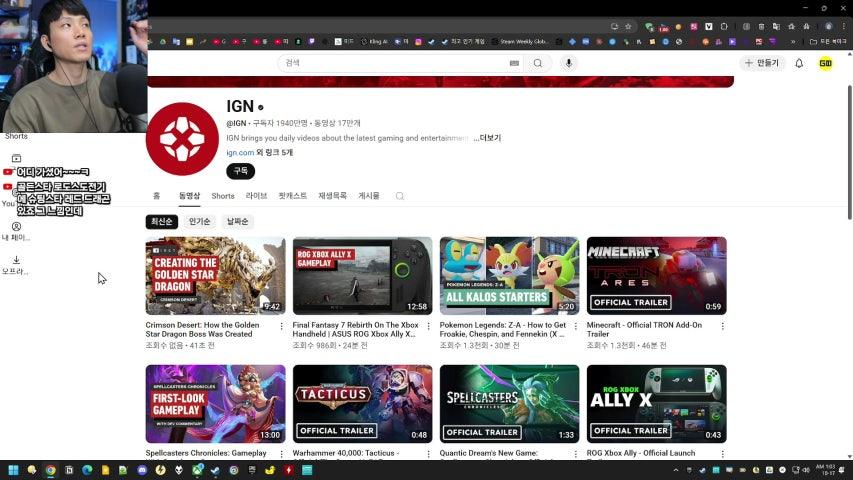Screen dimensions: 853x480
Task: Open Windows Start menu
Action: (x=14, y=470)
